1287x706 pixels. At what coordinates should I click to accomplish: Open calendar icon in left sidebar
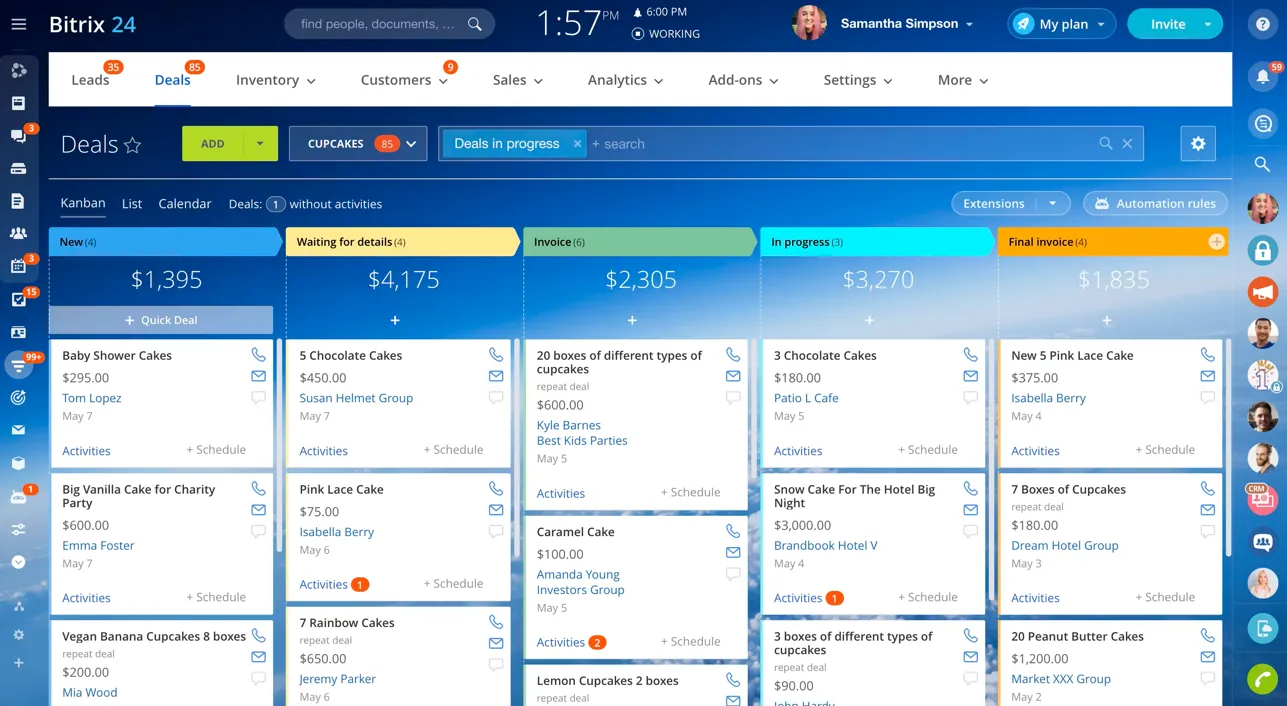(x=18, y=266)
